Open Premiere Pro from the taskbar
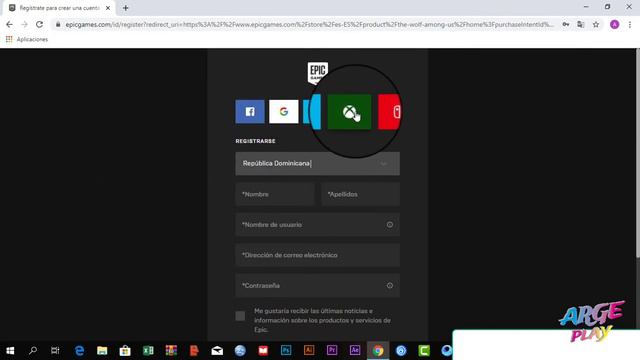The width and height of the screenshot is (640, 360). click(332, 350)
